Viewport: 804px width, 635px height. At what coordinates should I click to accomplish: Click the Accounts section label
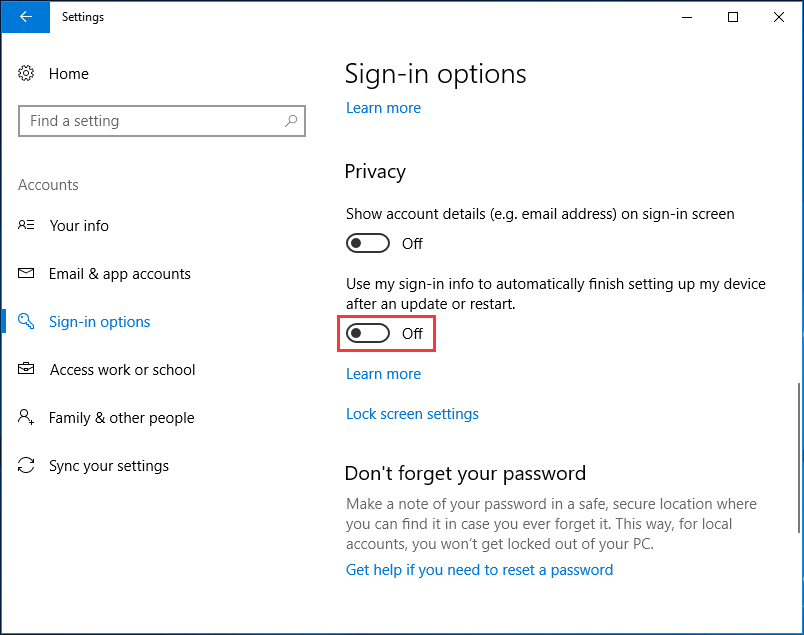pos(48,184)
